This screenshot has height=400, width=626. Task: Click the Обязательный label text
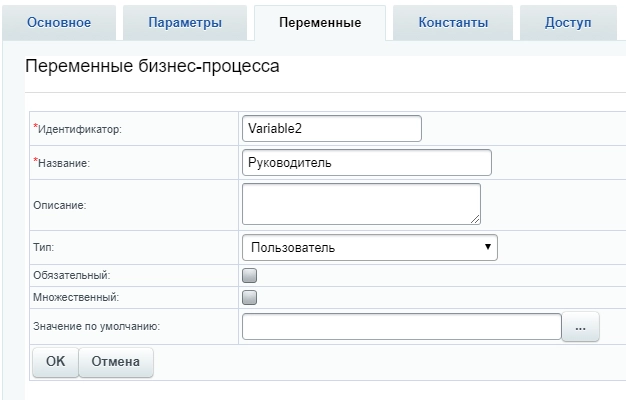point(72,274)
